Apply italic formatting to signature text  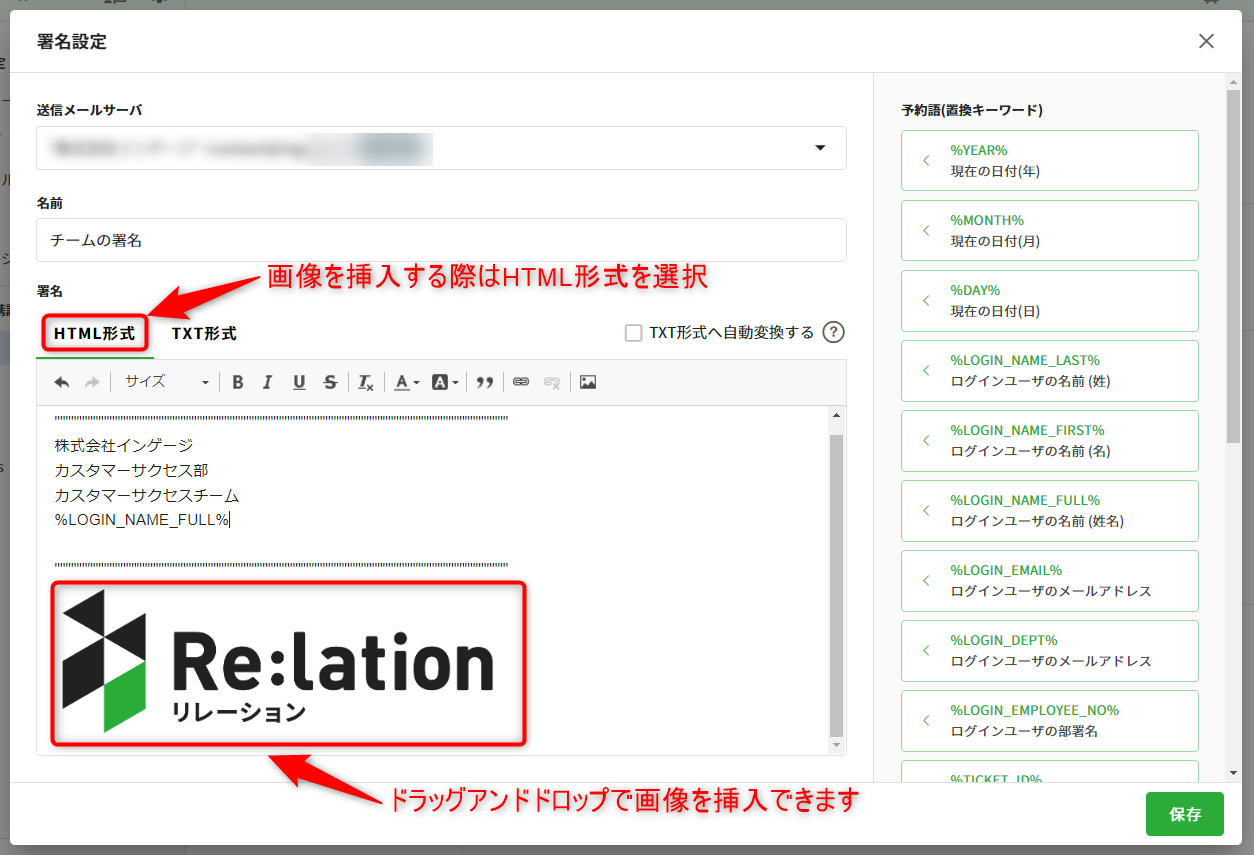[268, 382]
